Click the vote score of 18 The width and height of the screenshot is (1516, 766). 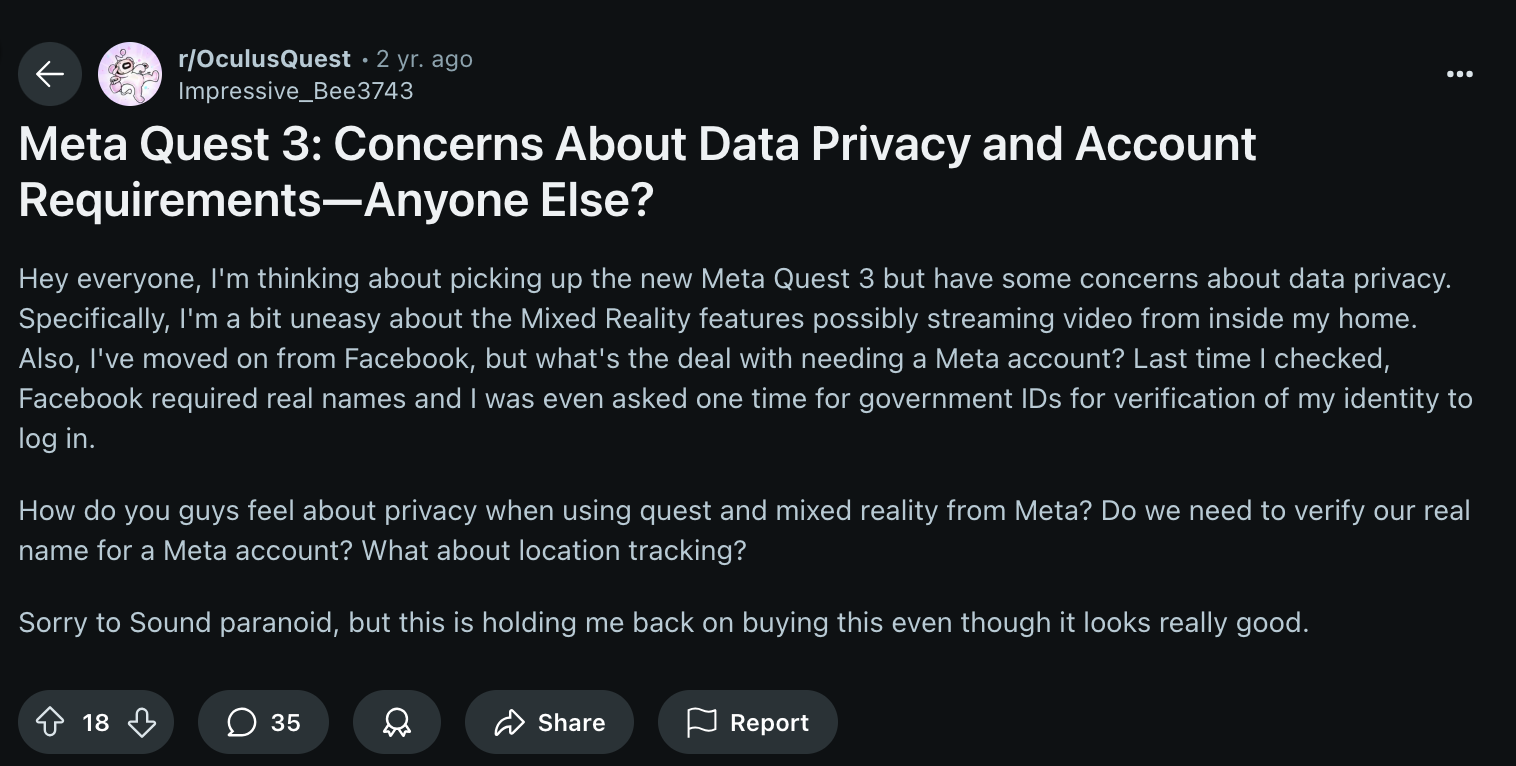coord(96,722)
